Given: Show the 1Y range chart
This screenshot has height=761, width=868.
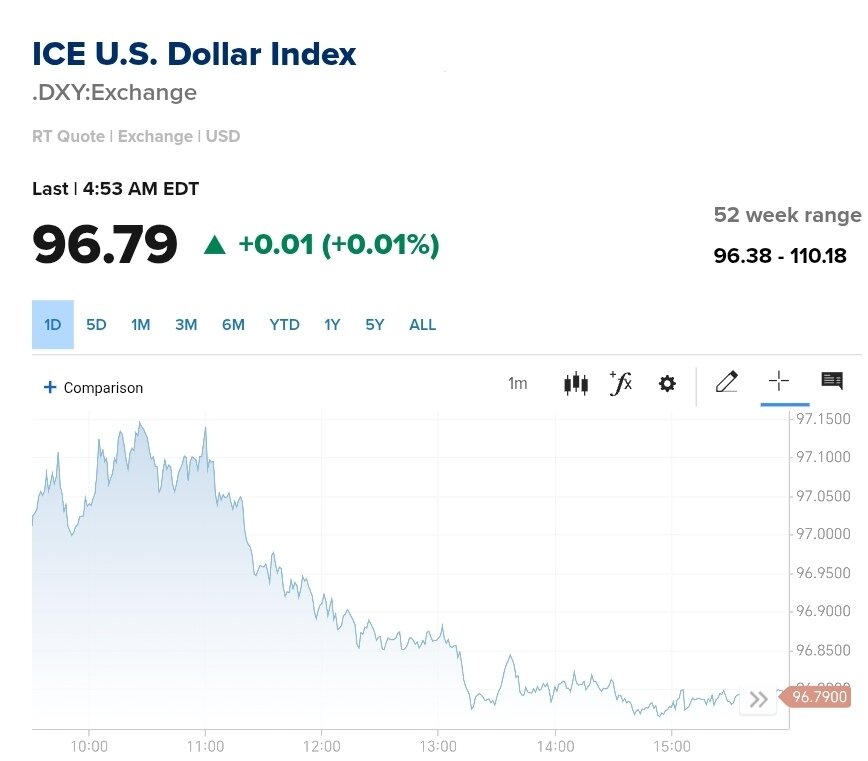Looking at the screenshot, I should pyautogui.click(x=332, y=324).
